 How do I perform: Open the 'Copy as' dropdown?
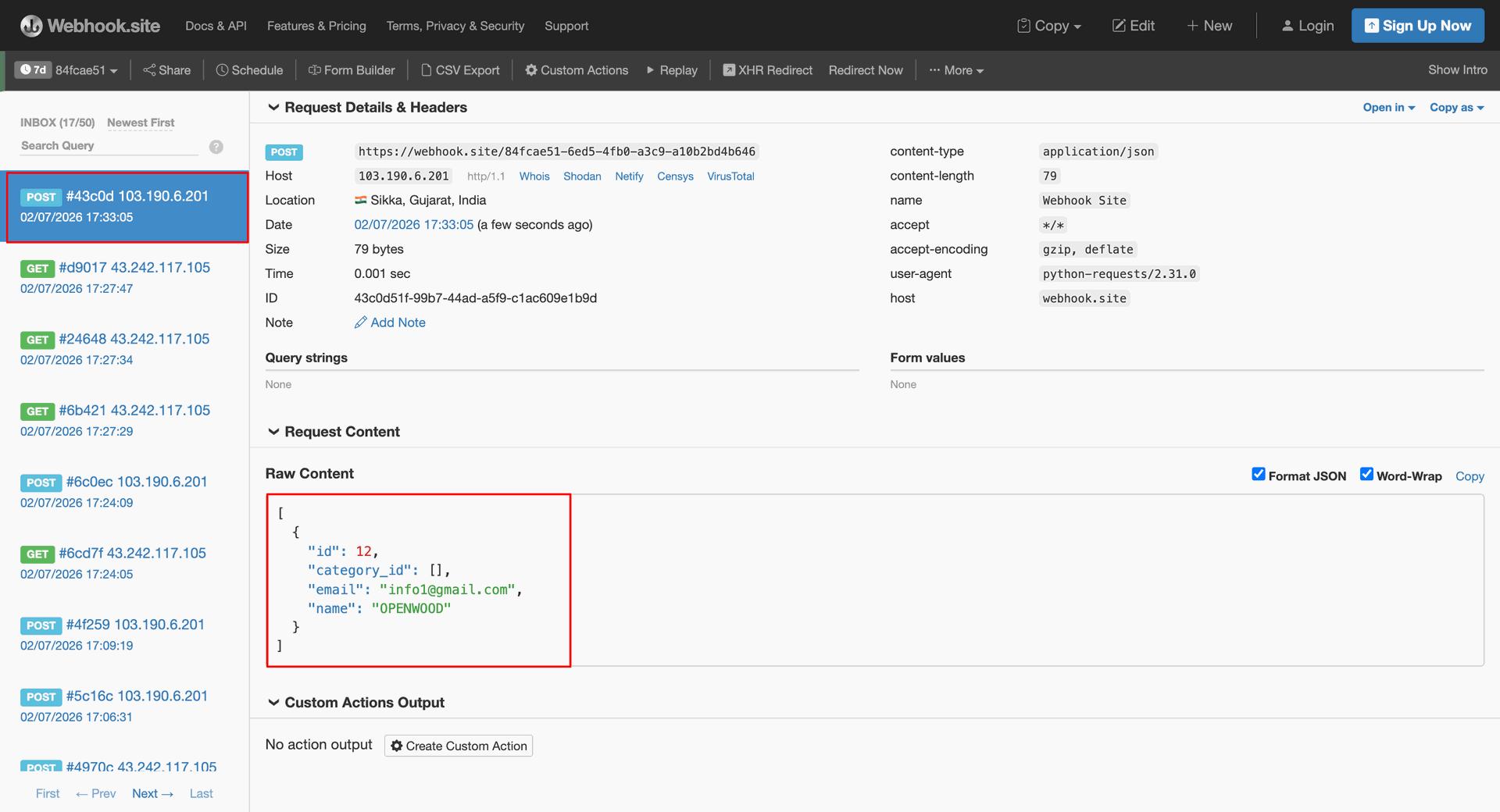point(1457,108)
